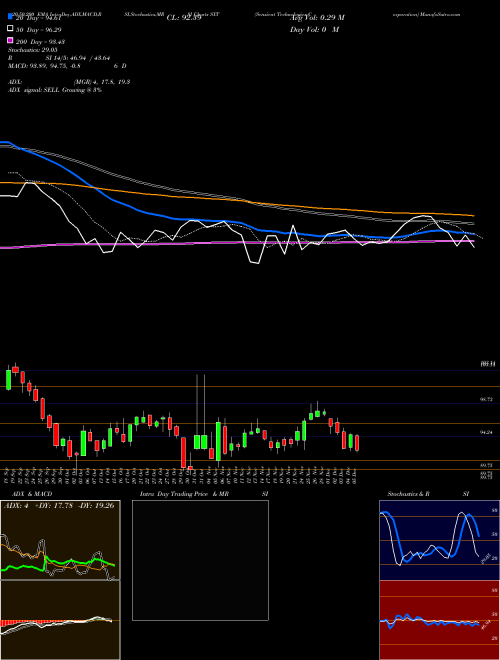
Task: Click the empty Intra Day Trading Price panel
Action: [200, 560]
